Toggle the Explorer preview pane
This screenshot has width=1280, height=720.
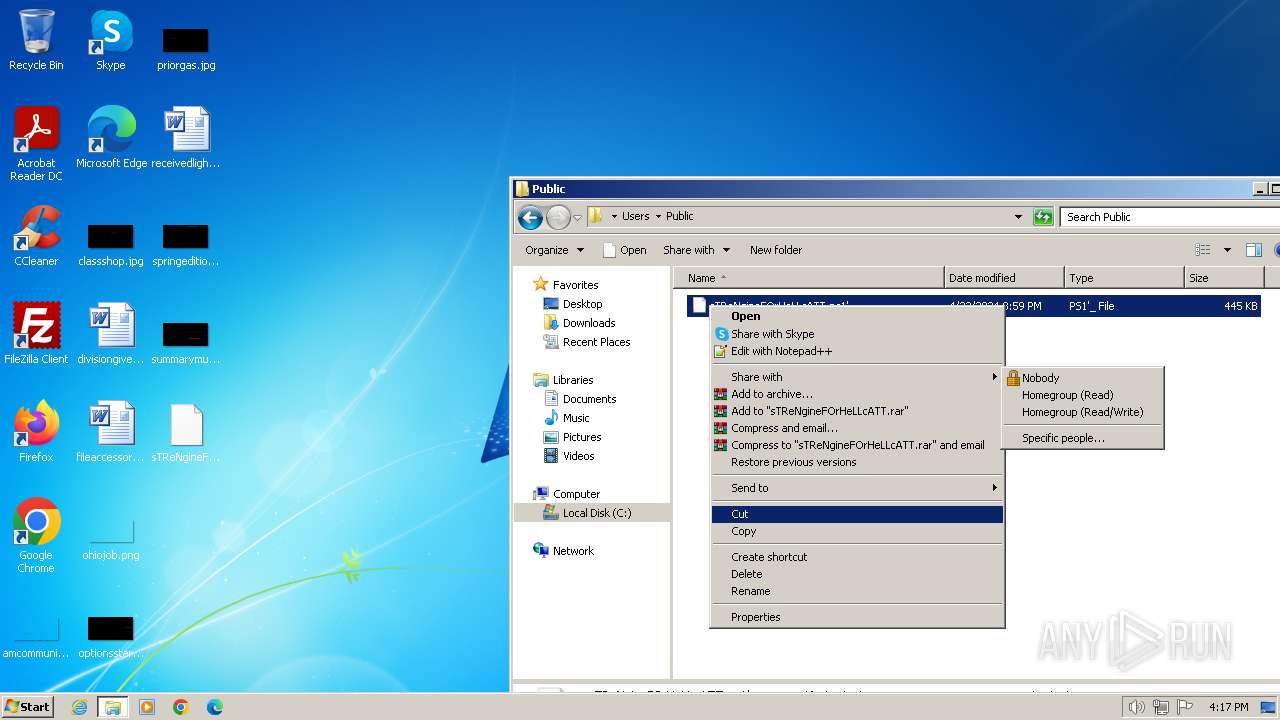(1254, 250)
